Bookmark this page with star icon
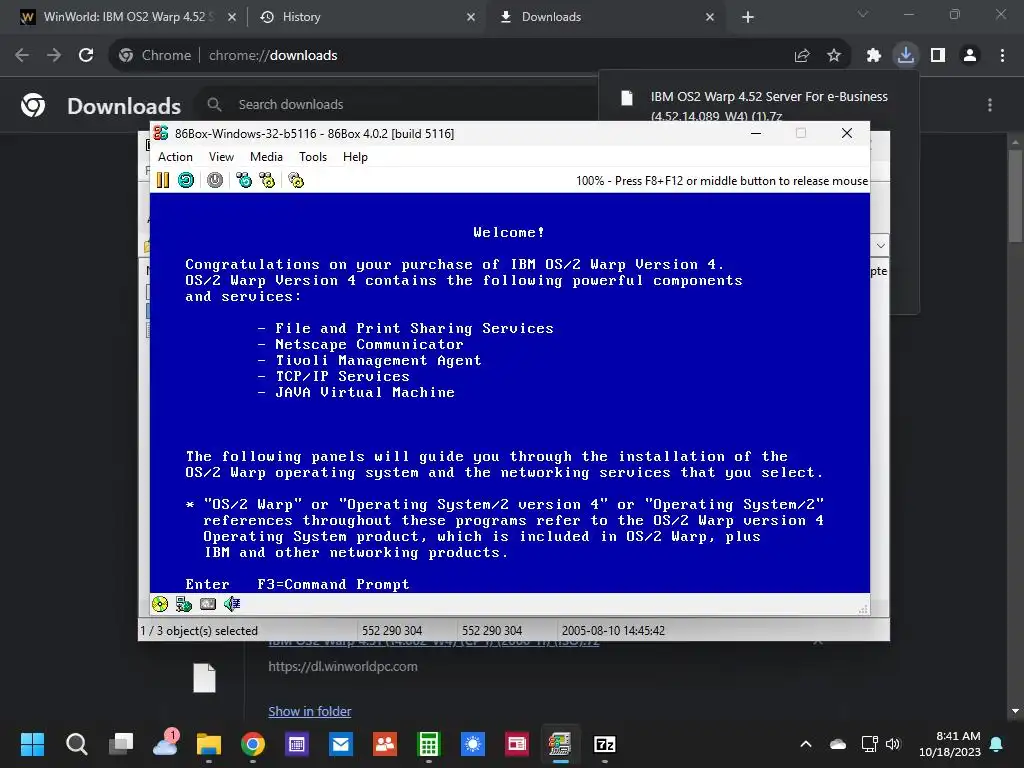Viewport: 1024px width, 768px height. (834, 56)
